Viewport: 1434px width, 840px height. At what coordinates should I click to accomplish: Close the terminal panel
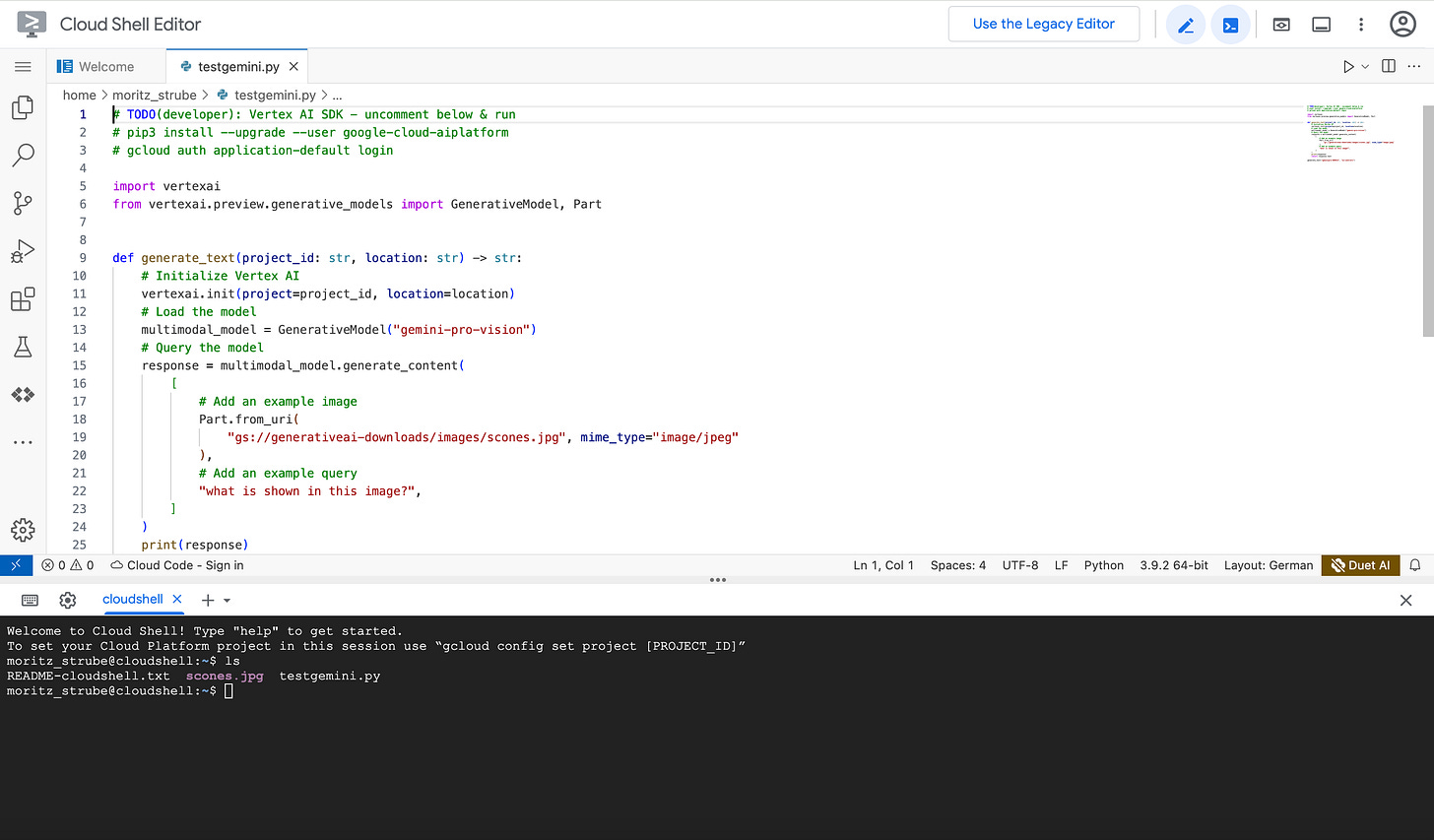(1405, 600)
